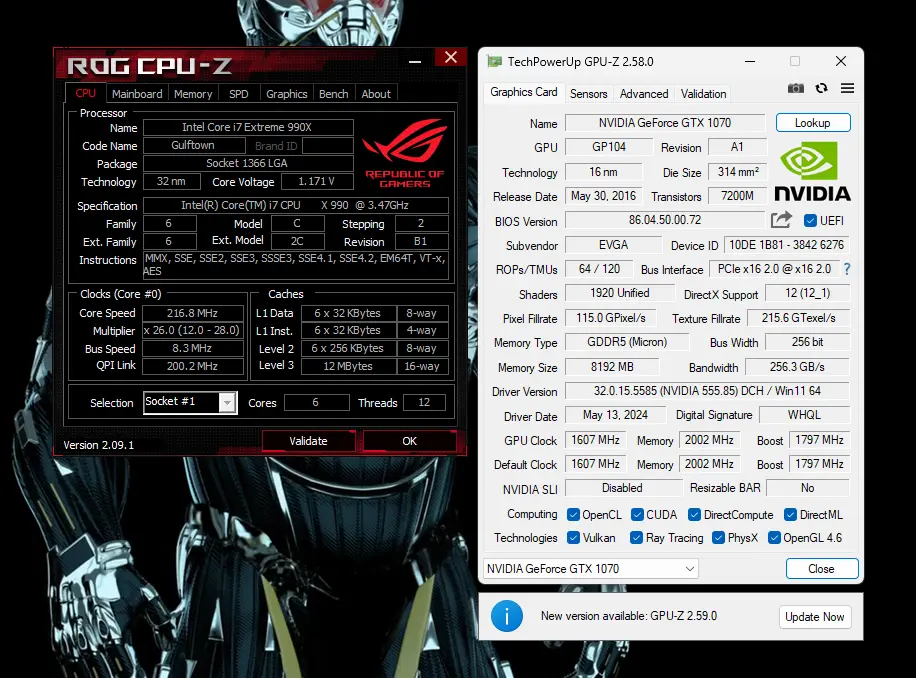The height and width of the screenshot is (678, 916).
Task: Open the Validation tab in GPU-Z
Action: (703, 94)
